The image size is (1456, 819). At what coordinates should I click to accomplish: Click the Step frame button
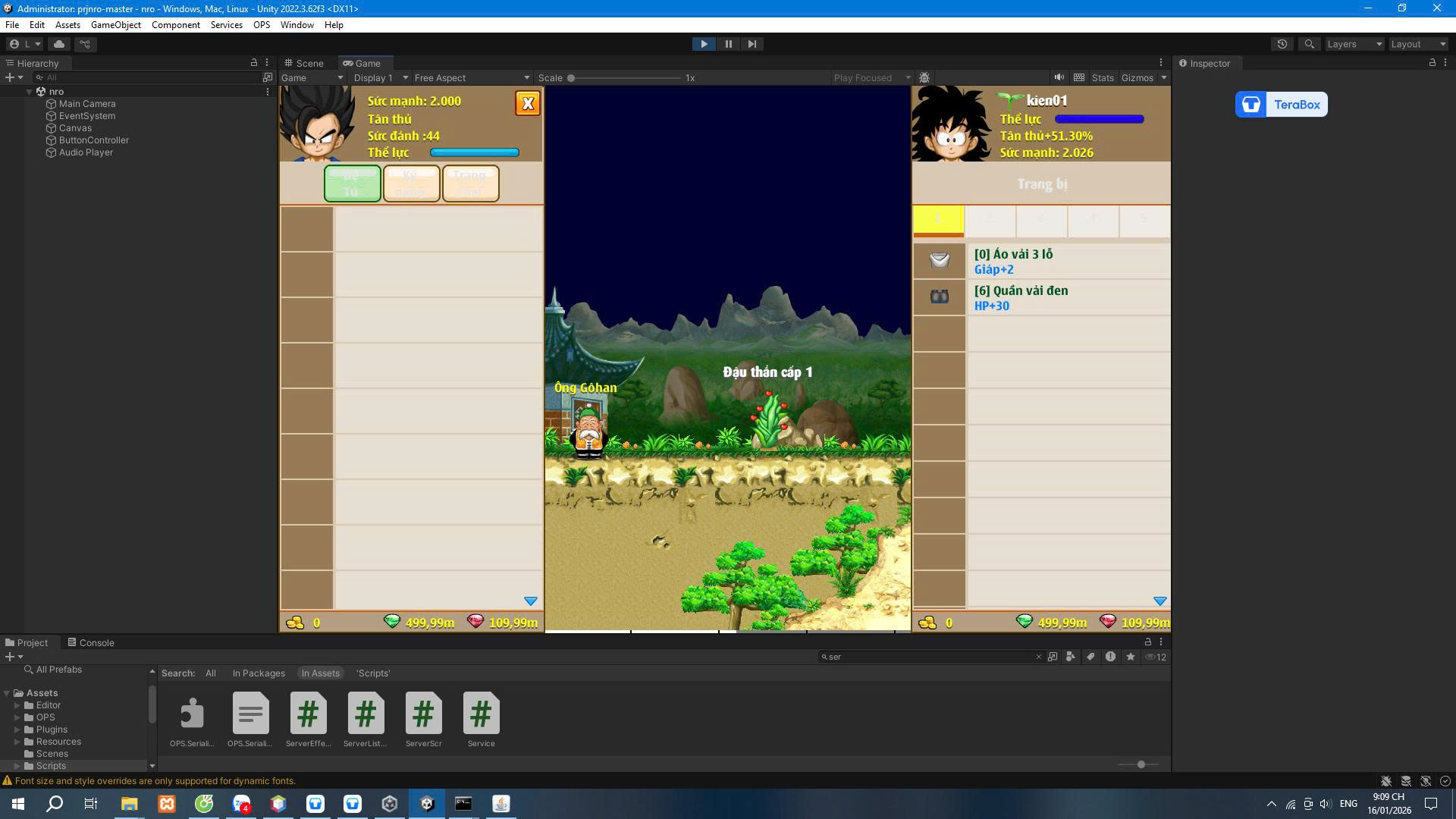[752, 44]
